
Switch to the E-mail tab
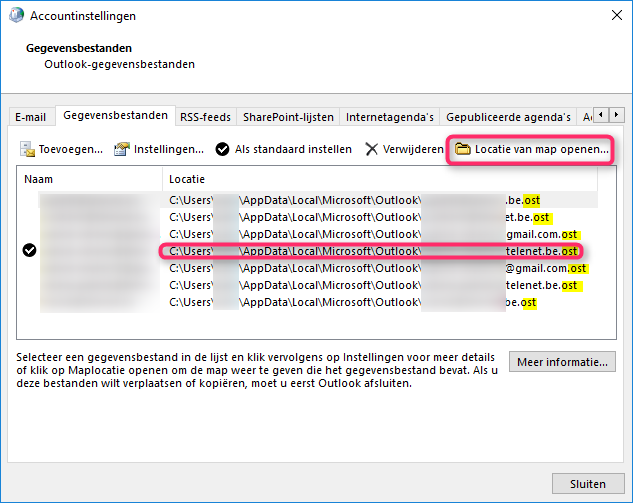tap(30, 117)
